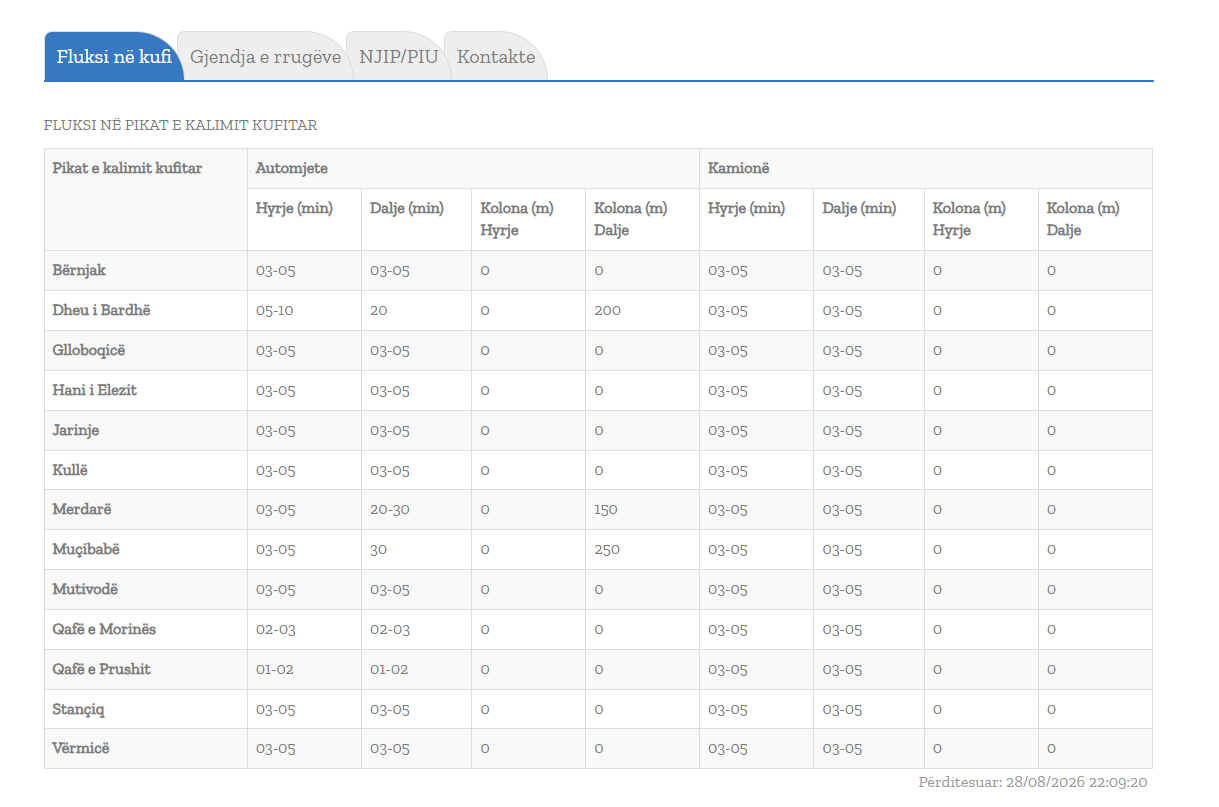Click the 150 queue value for Merdarë
This screenshot has width=1219, height=807.
tap(606, 510)
